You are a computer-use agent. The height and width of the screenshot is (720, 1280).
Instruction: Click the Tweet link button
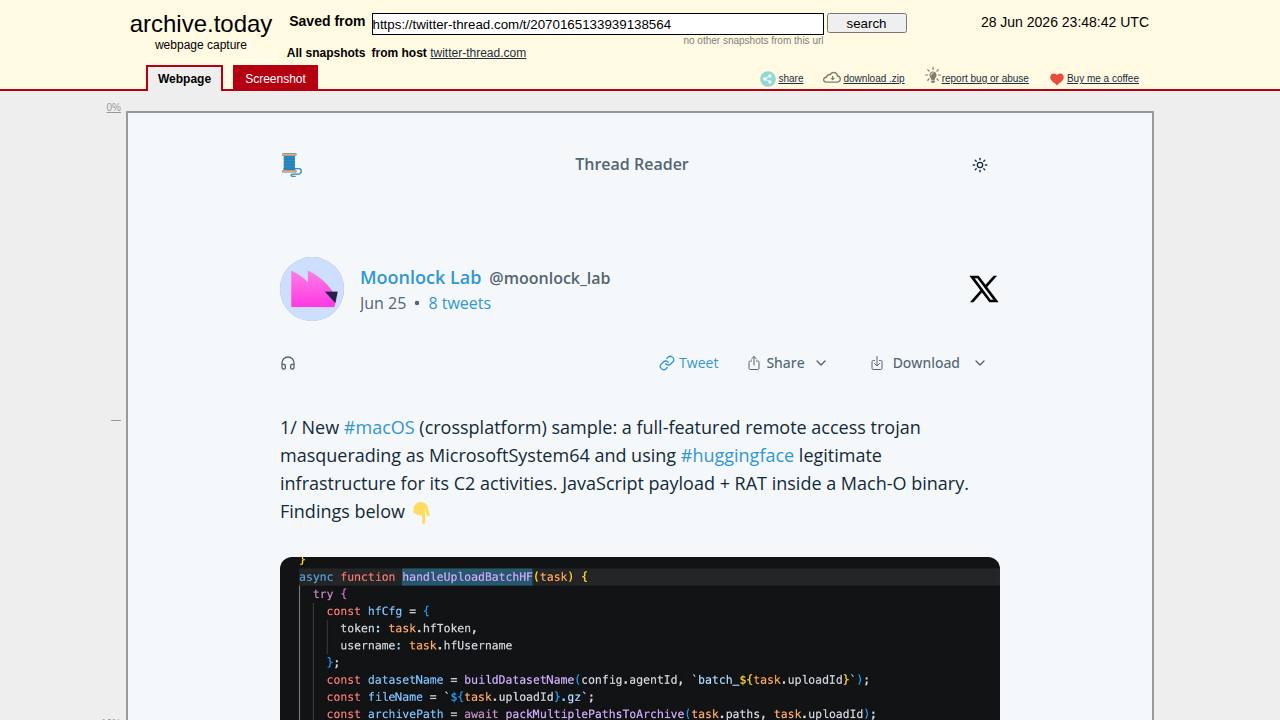pyautogui.click(x=689, y=363)
